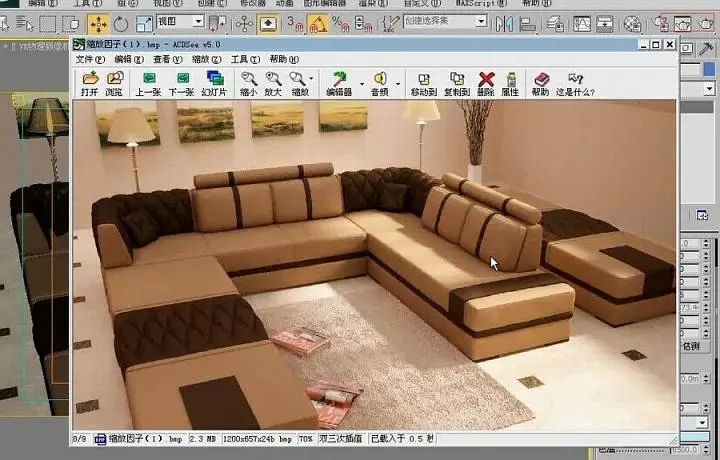This screenshot has height=460, width=720.
Task: Open Render Setup teapot icon
Action: [x=660, y=23]
